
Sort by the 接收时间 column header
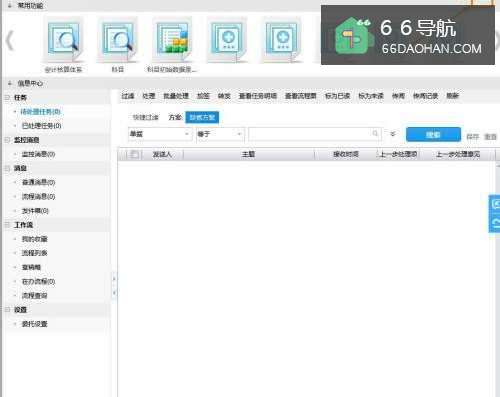346,154
